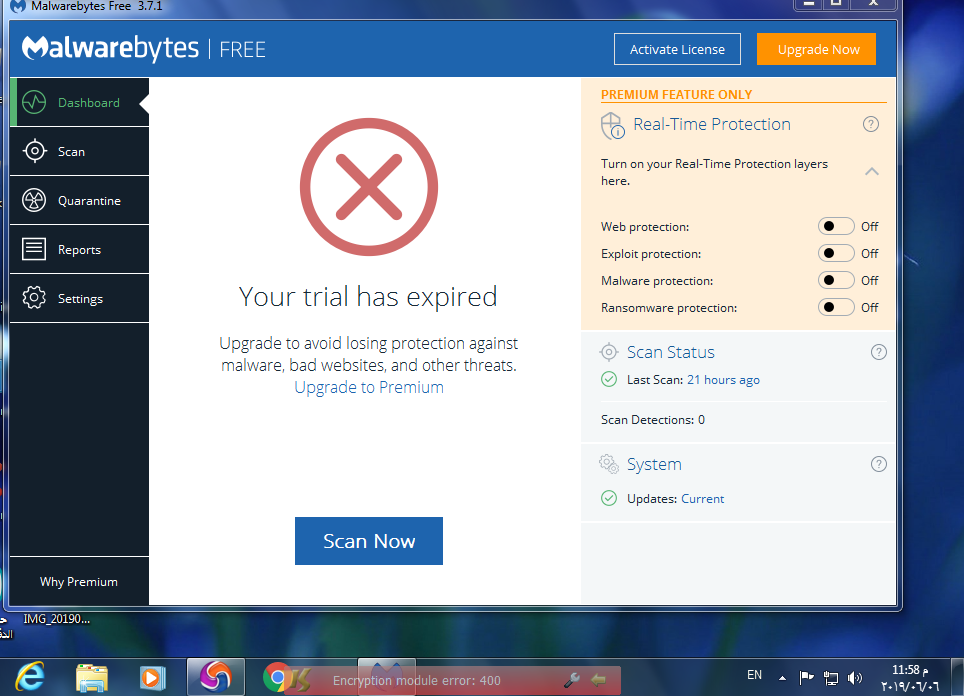The width and height of the screenshot is (964, 696).
Task: Click the EN language indicator
Action: point(754,674)
